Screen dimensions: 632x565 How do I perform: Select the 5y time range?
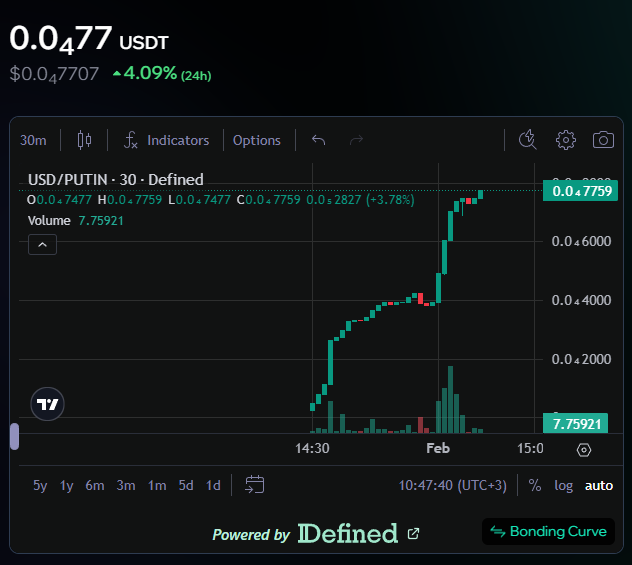[40, 485]
